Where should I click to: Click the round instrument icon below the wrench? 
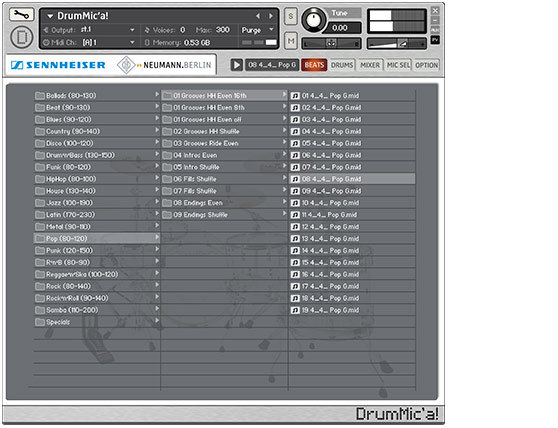click(22, 37)
